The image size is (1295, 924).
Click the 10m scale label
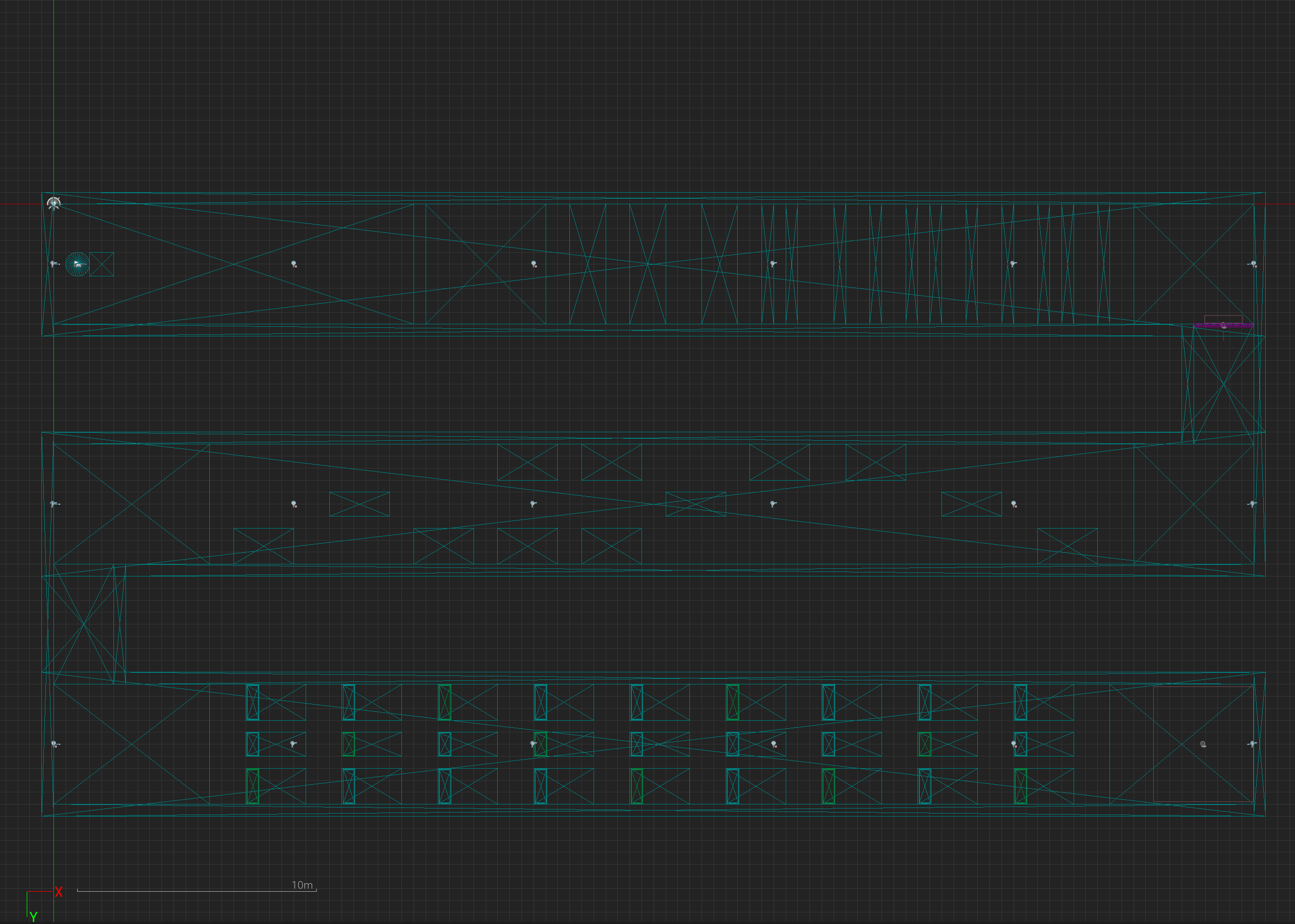[x=302, y=885]
